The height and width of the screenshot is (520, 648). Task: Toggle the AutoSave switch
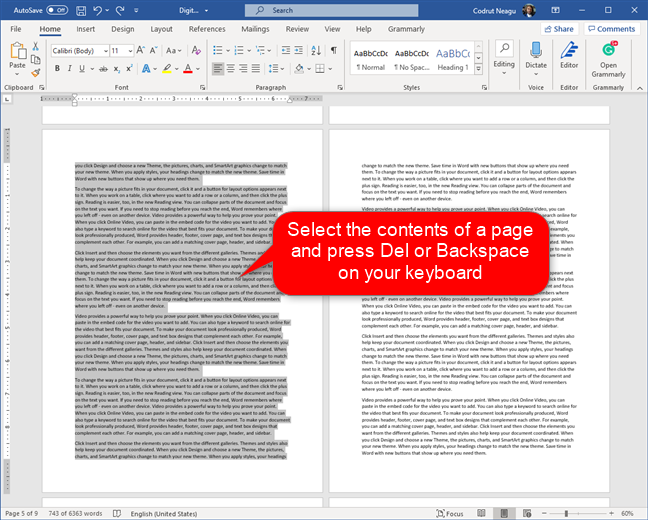57,10
